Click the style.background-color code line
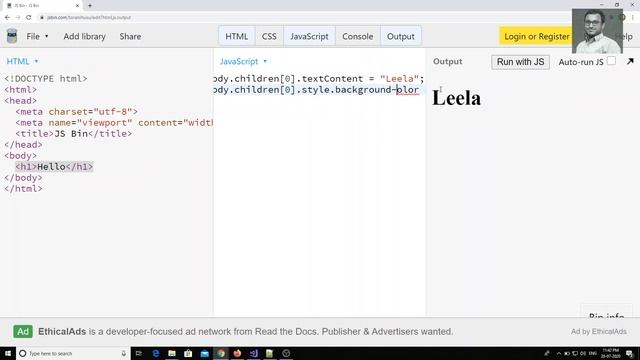This screenshot has width=640, height=360. coord(316,89)
